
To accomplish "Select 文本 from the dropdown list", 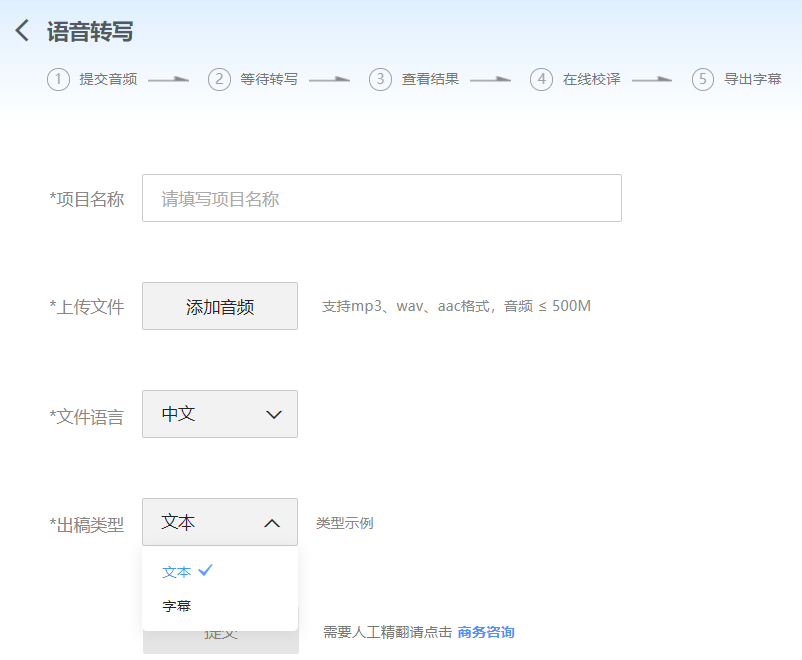I will click(x=177, y=572).
